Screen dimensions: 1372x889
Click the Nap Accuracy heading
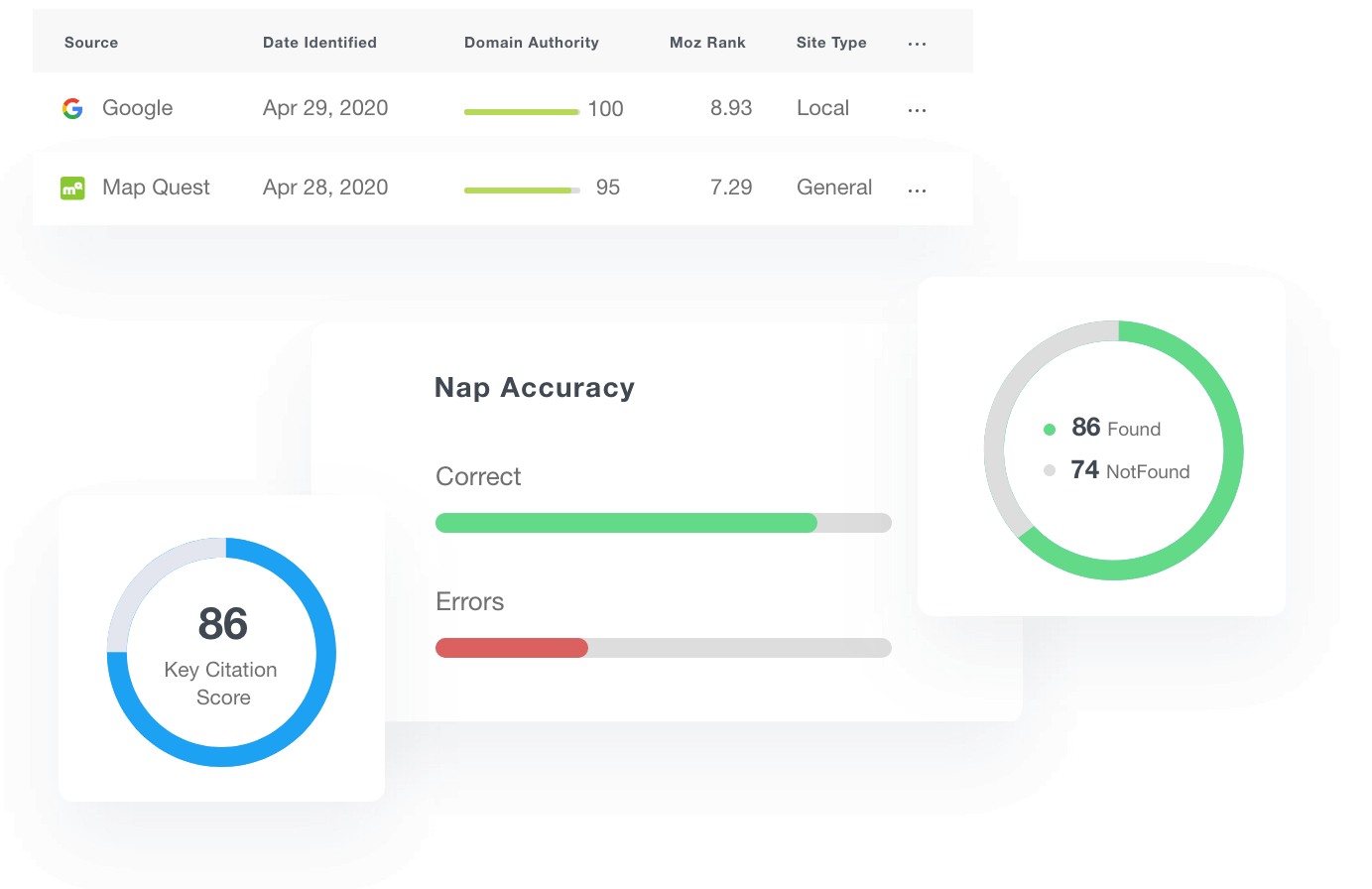[535, 388]
